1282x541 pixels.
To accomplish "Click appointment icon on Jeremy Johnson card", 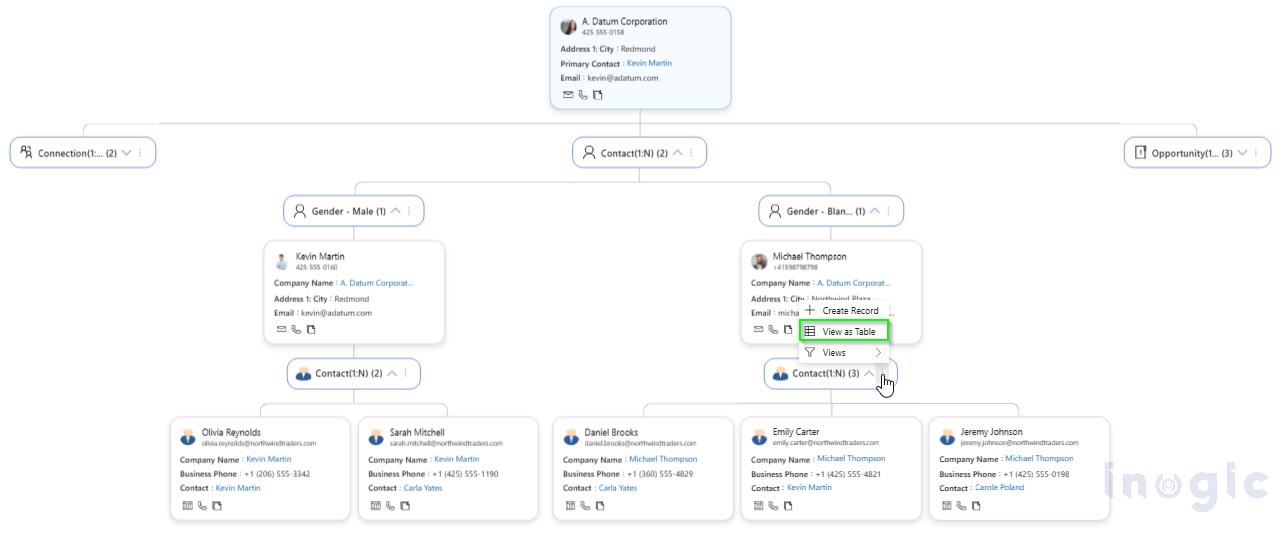I will coord(946,505).
